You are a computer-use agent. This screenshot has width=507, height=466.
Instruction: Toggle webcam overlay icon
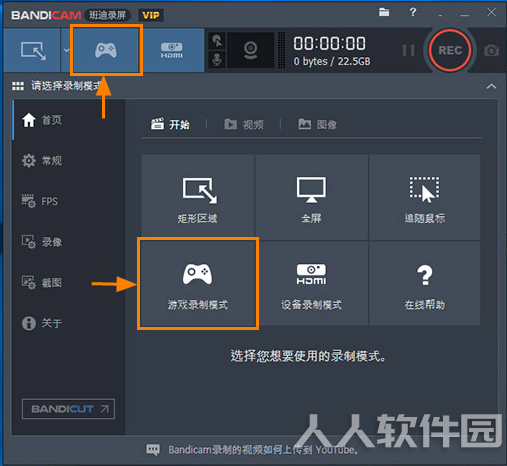pos(250,50)
